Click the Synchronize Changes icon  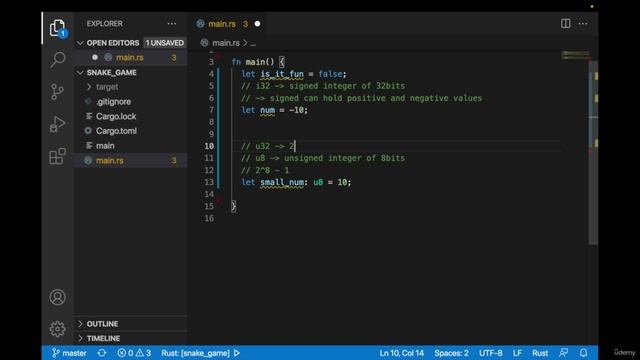click(x=102, y=353)
